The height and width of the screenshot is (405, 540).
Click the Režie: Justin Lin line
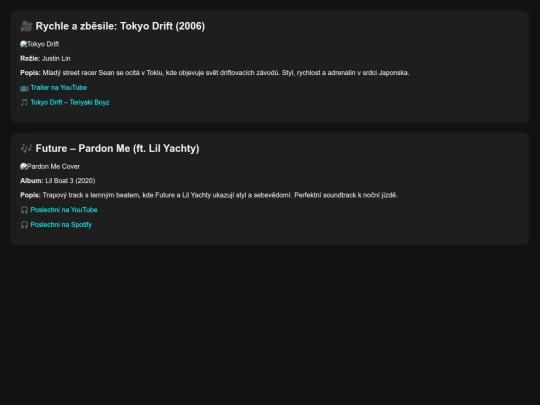pos(45,59)
